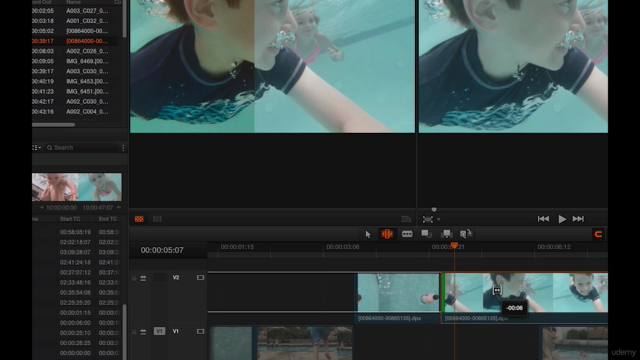The image size is (640, 360).
Task: Select the arrow Selection mode tool
Action: tap(368, 234)
